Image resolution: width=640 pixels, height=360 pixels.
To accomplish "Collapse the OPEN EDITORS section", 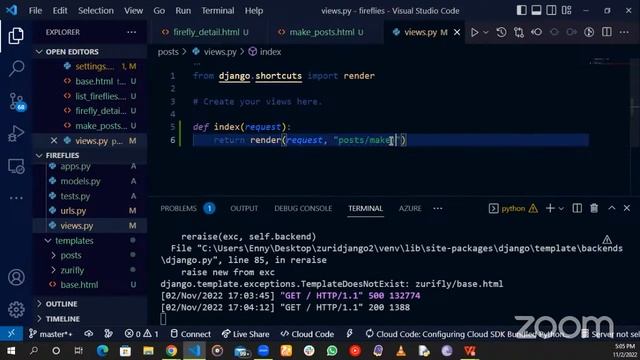I will pos(72,52).
